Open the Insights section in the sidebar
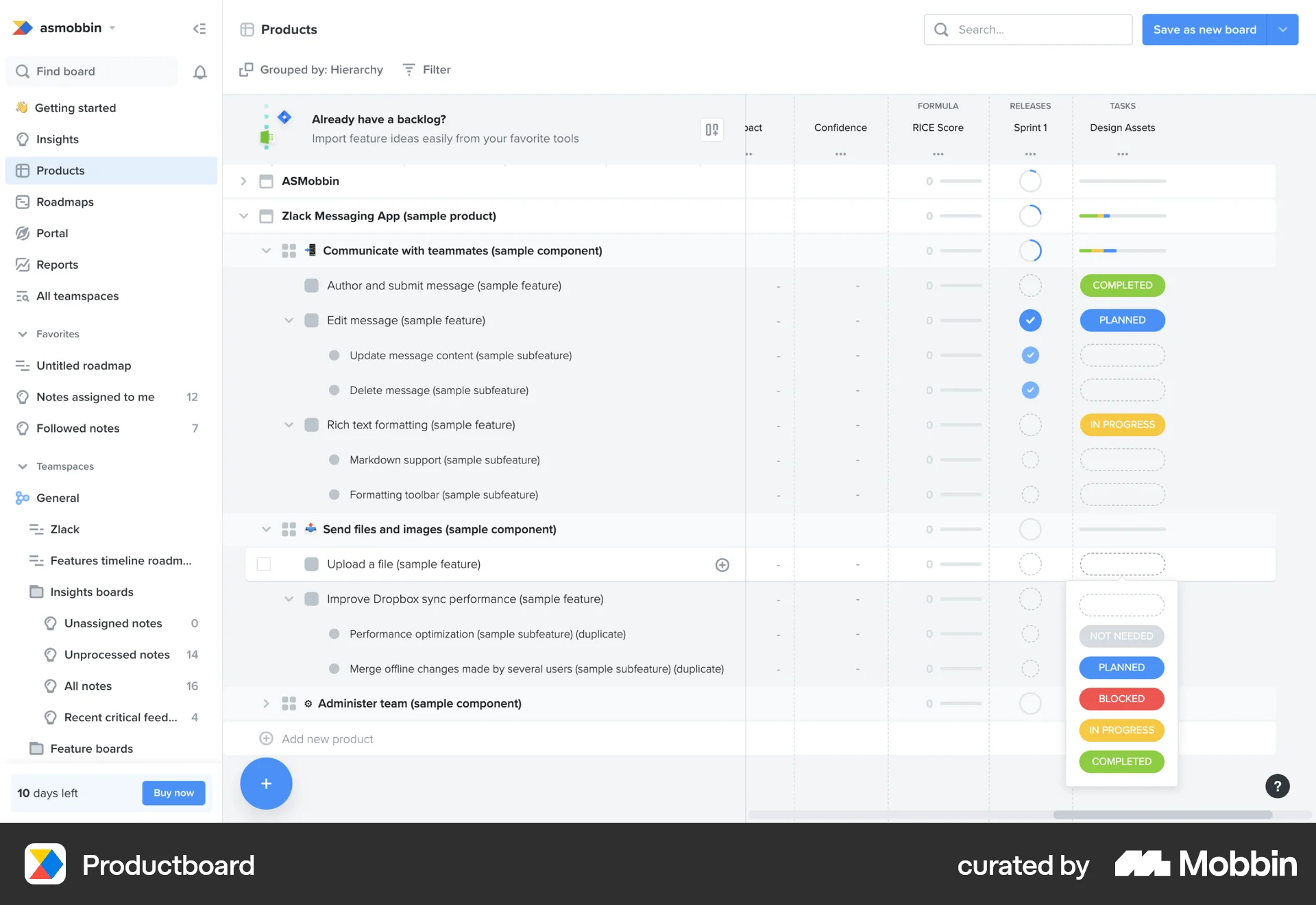This screenshot has height=905, width=1316. [56, 139]
